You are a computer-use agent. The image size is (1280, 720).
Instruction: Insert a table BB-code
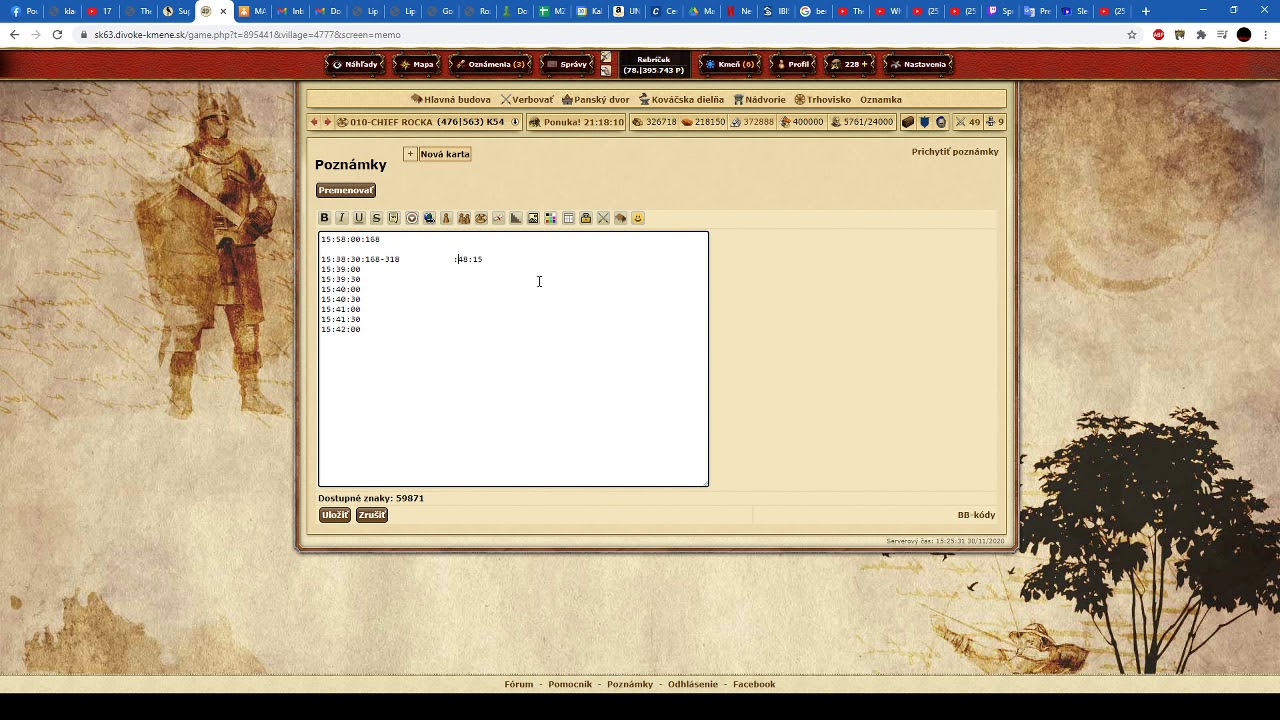point(568,218)
